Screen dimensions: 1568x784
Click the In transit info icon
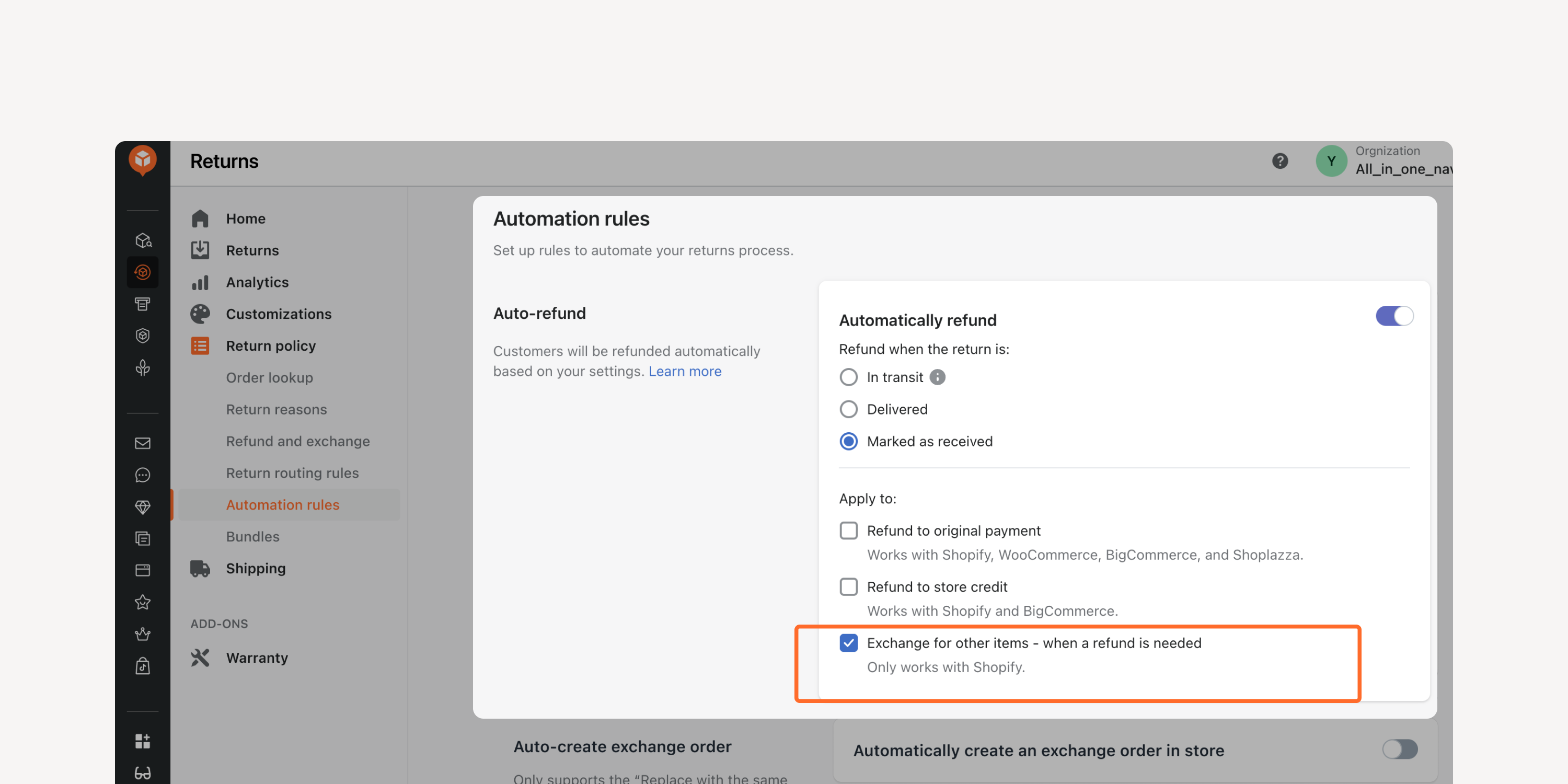tap(937, 377)
